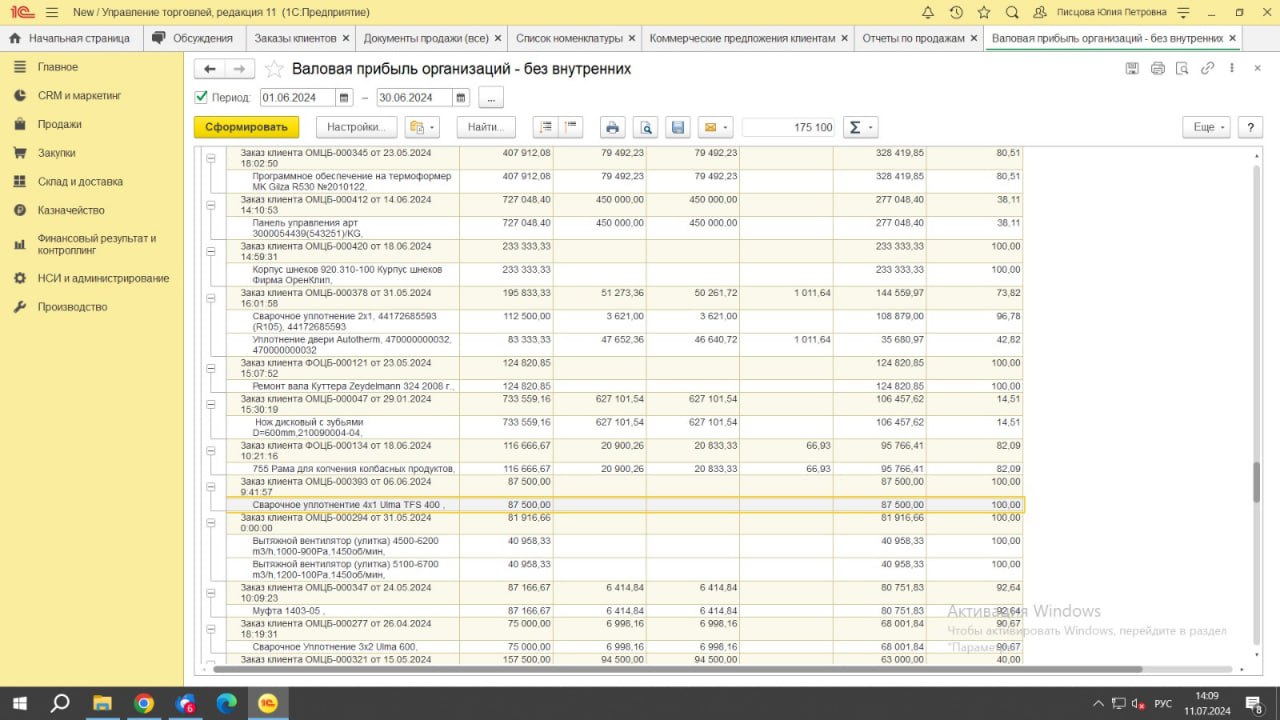Click the back navigation arrow
This screenshot has height=720, width=1280.
[209, 69]
